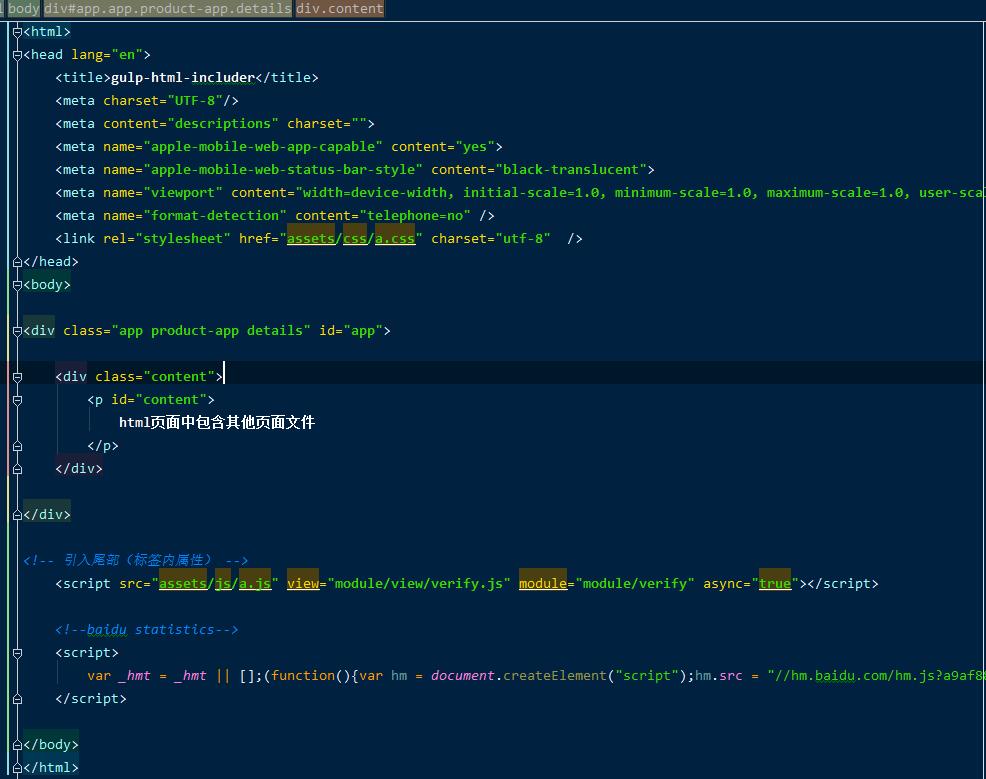Click the "viewport" meta name
Screen dimensions: 986x779
pyautogui.click(x=183, y=192)
